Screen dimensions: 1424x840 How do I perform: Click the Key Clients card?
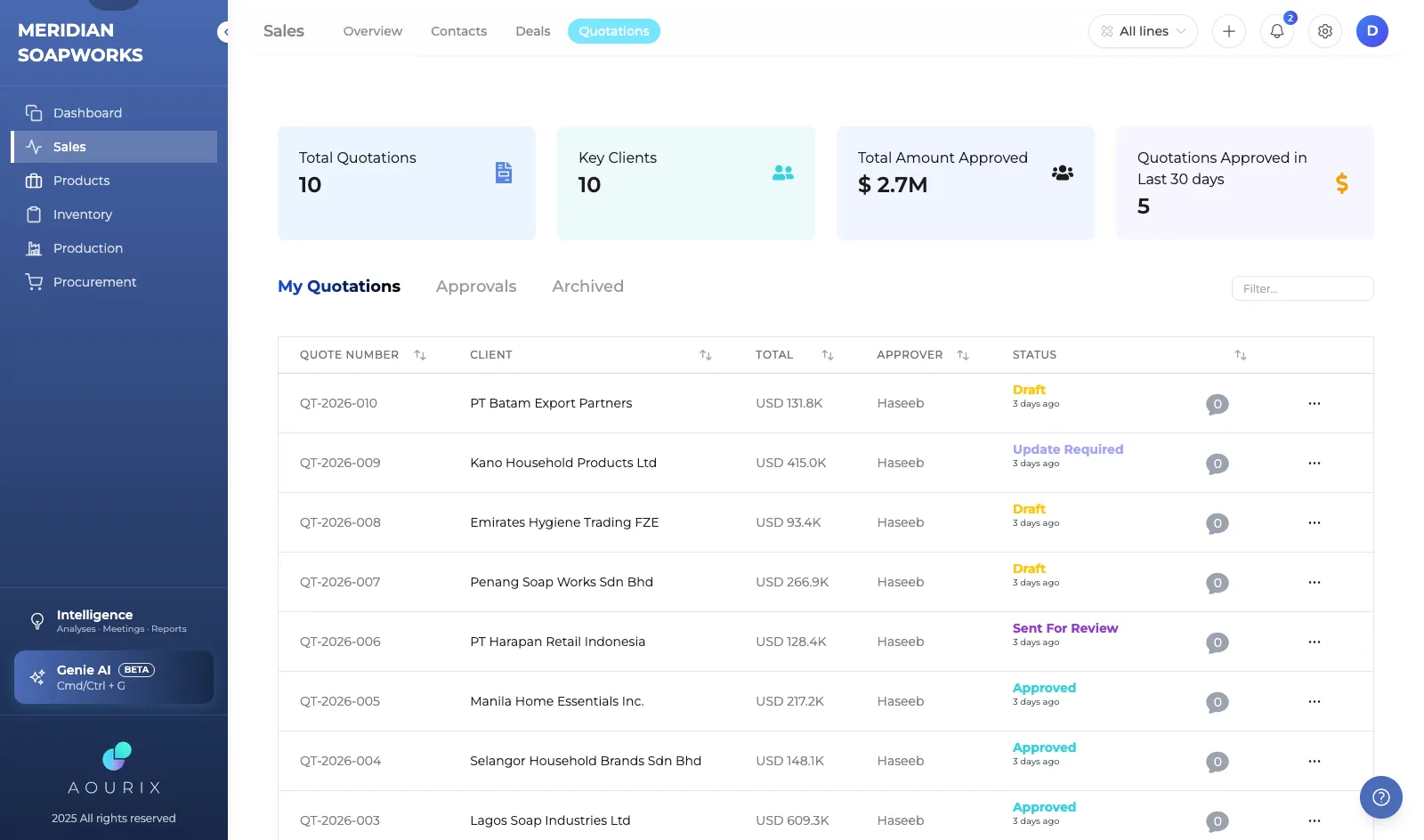[x=686, y=183]
